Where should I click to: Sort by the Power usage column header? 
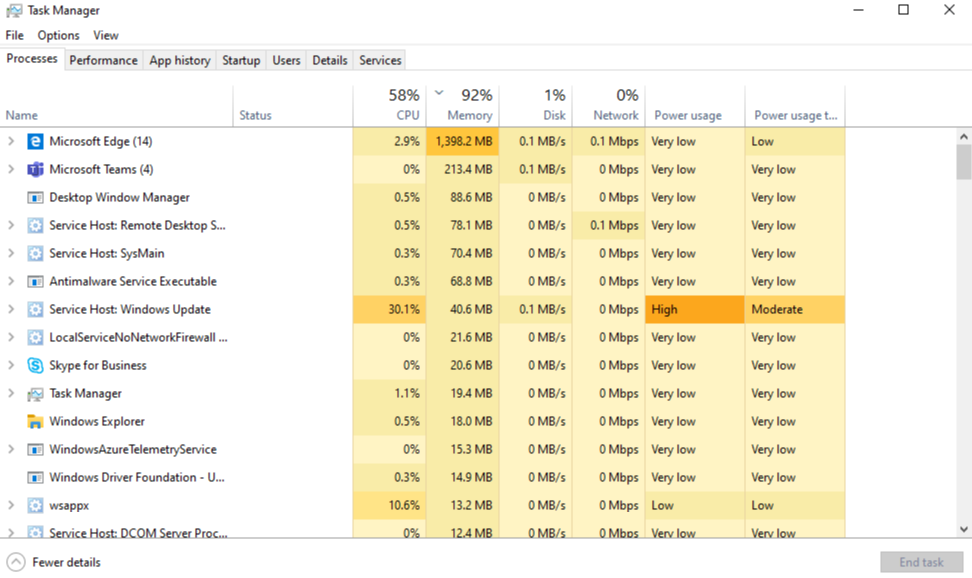pyautogui.click(x=695, y=106)
